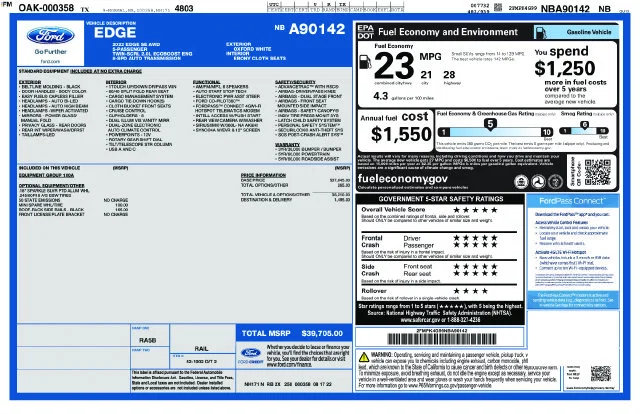The image size is (640, 414).
Task: Click the 10 'Best' end of fuel economy scale
Action: click(547, 132)
